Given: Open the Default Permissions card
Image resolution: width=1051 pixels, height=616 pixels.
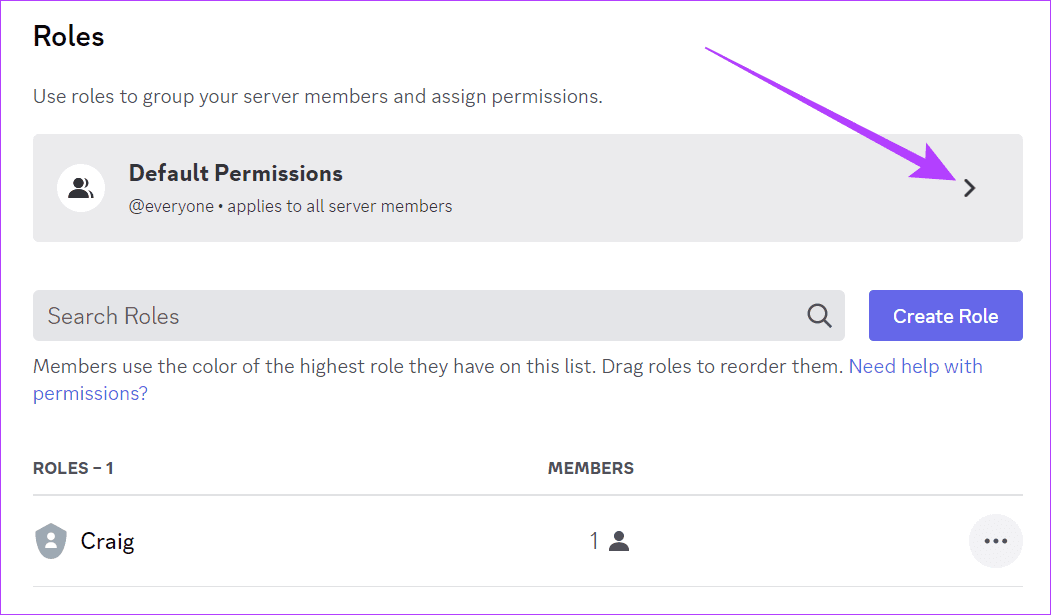Looking at the screenshot, I should [528, 188].
